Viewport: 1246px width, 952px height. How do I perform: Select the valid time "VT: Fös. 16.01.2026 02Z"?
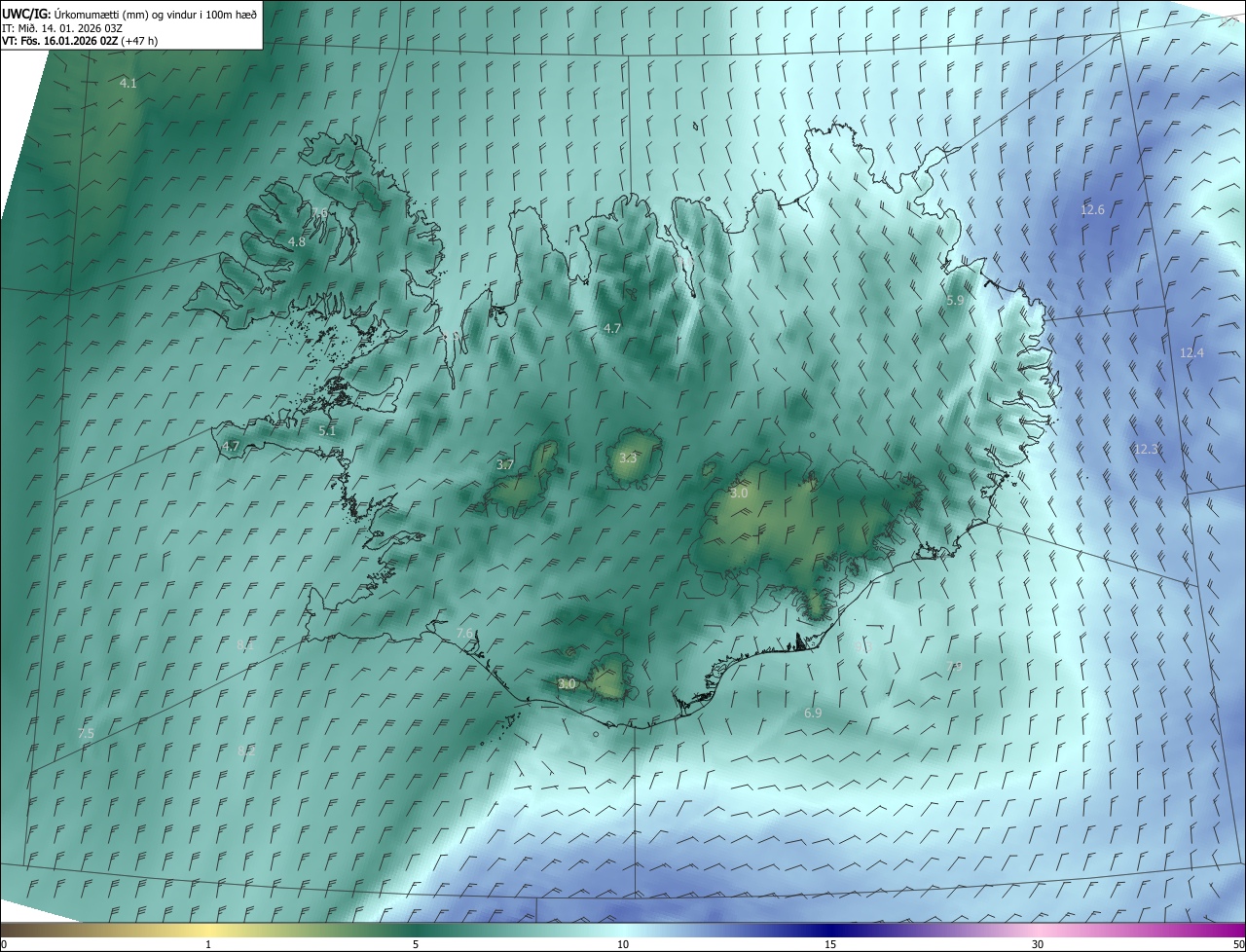click(x=61, y=41)
